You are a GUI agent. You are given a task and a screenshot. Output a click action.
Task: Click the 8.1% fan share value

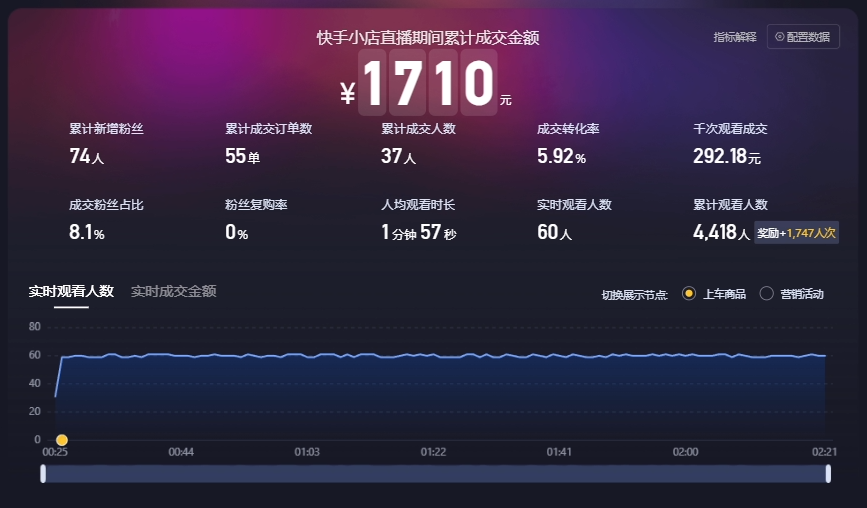coord(87,232)
